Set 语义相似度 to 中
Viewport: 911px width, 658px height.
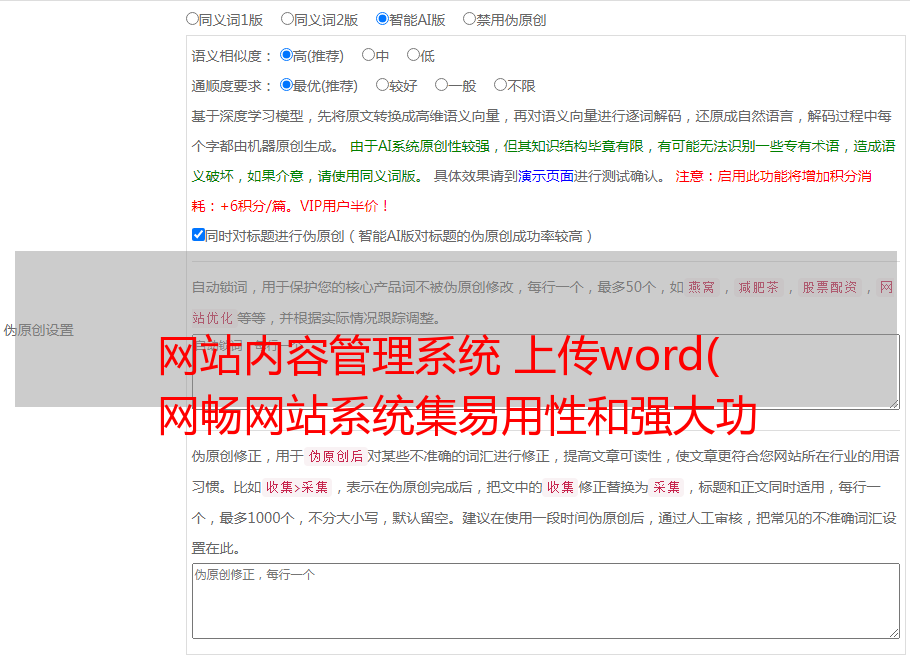coord(368,55)
